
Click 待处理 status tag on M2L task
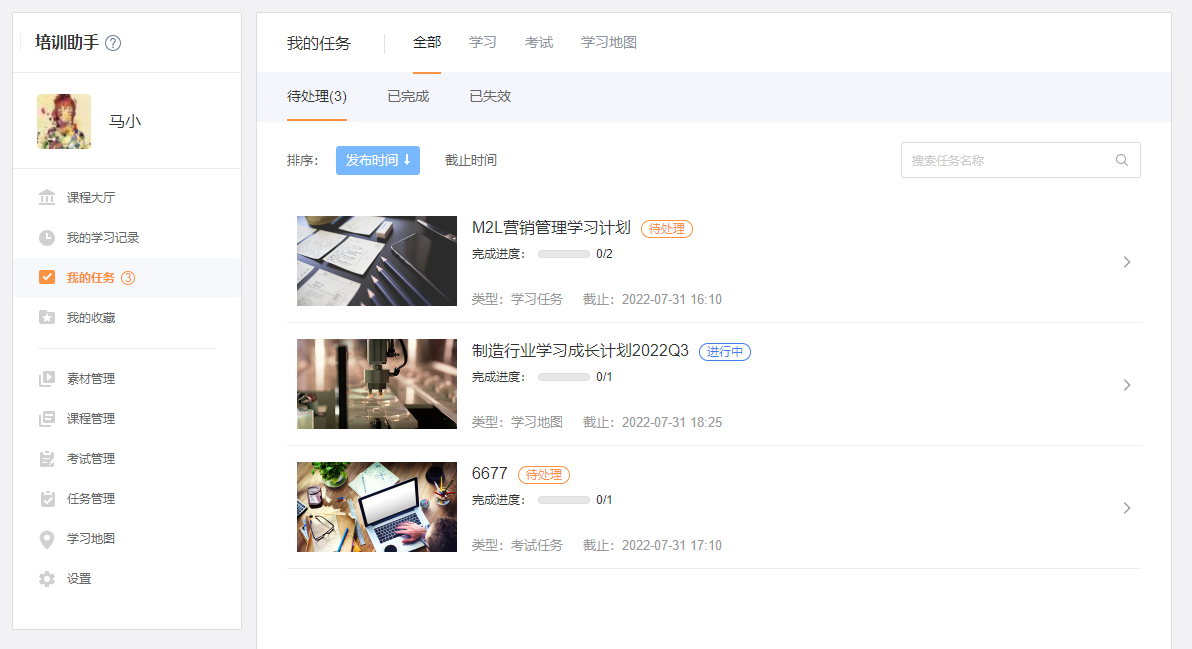(667, 229)
